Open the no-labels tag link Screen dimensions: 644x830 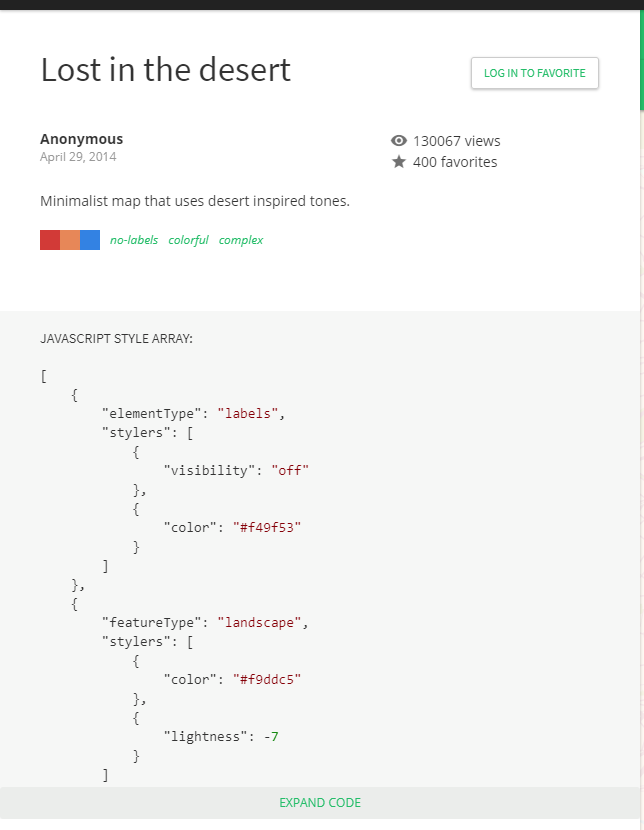click(134, 240)
